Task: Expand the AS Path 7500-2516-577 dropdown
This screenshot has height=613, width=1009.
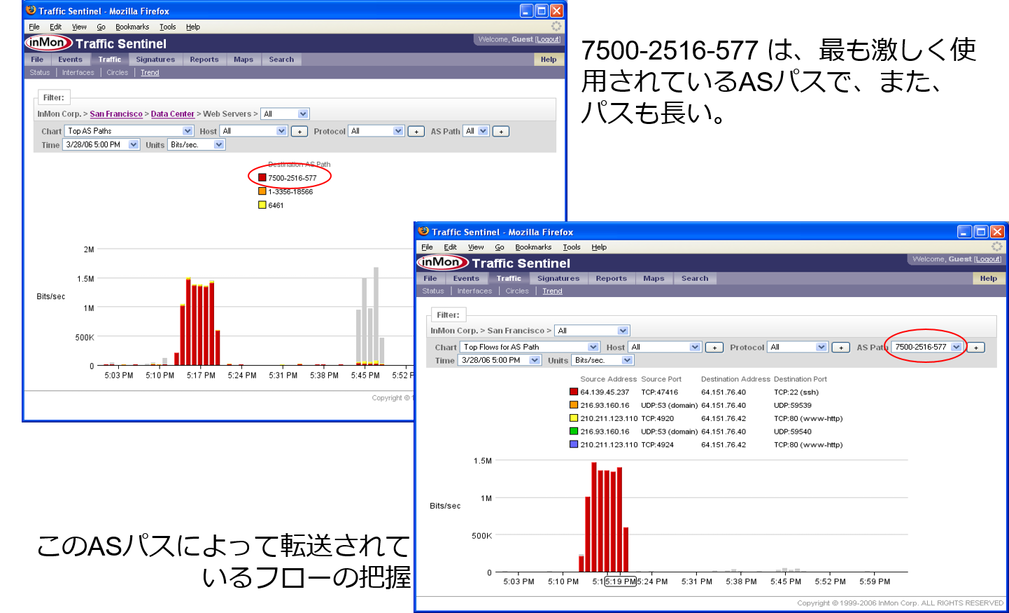Action: tap(927, 347)
